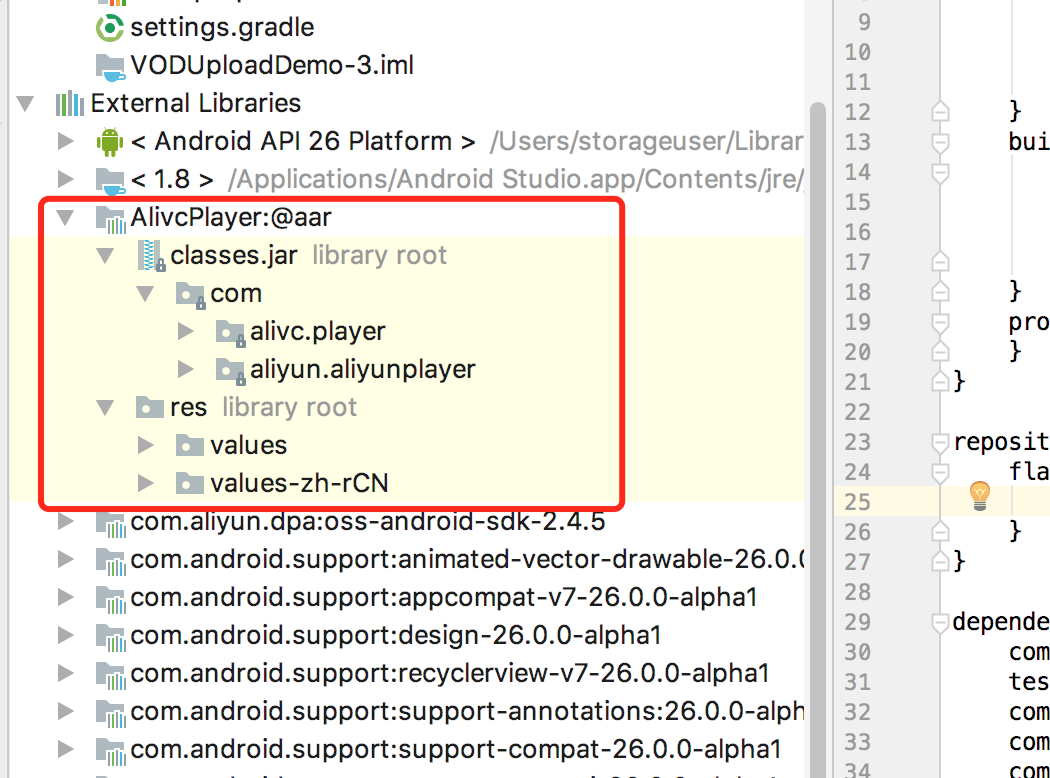
Task: Collapse the External Libraries node
Action: coord(25,104)
